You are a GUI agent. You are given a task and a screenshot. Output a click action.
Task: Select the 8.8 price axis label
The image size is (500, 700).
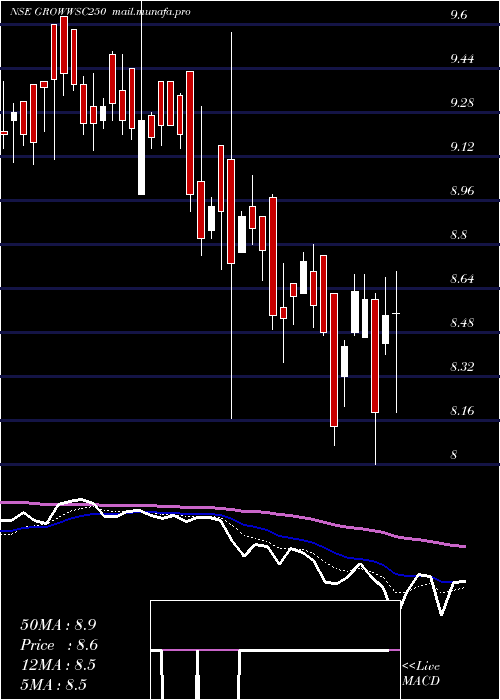459,235
